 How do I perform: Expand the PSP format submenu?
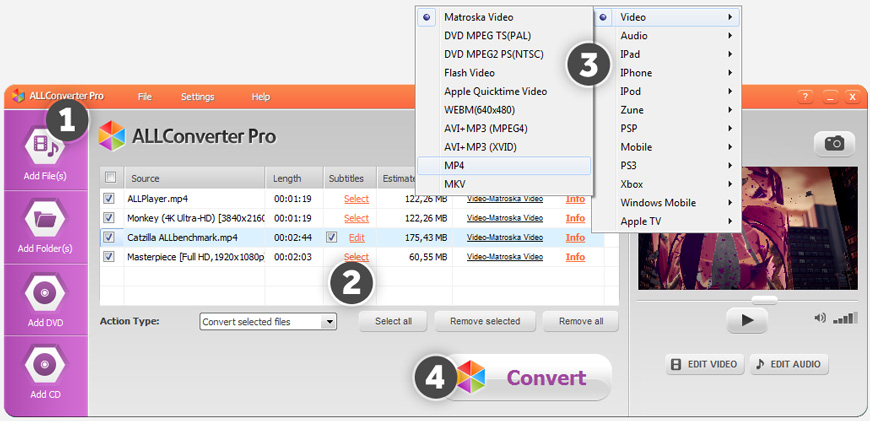tap(667, 129)
